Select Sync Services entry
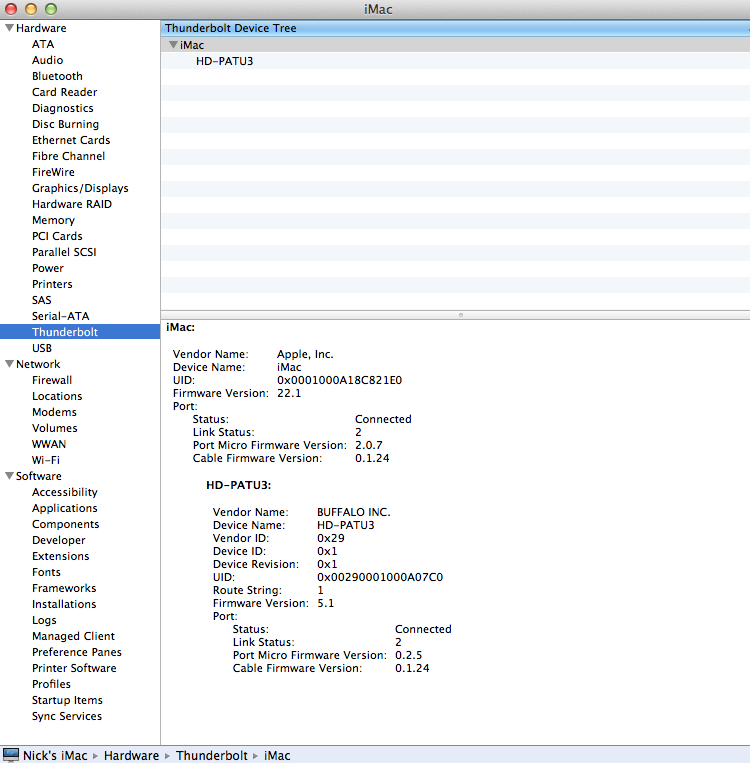 coord(67,716)
